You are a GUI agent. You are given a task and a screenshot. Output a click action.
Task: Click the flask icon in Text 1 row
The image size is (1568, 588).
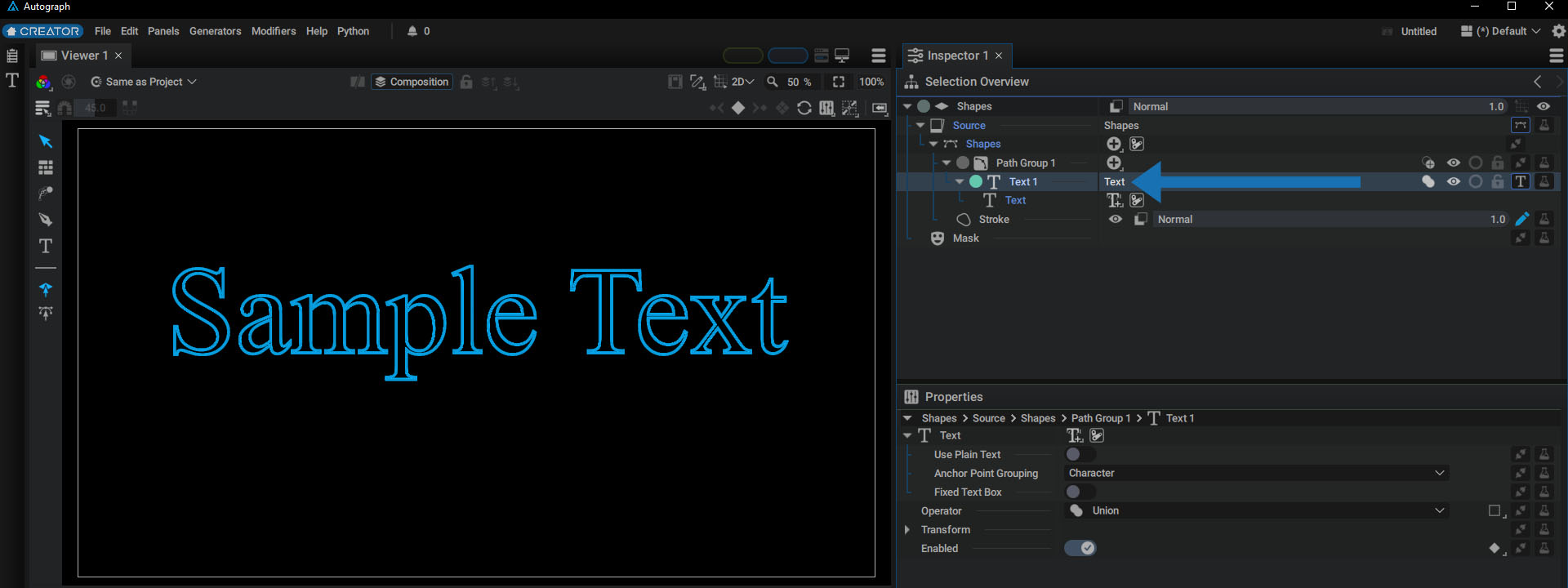(x=1544, y=181)
